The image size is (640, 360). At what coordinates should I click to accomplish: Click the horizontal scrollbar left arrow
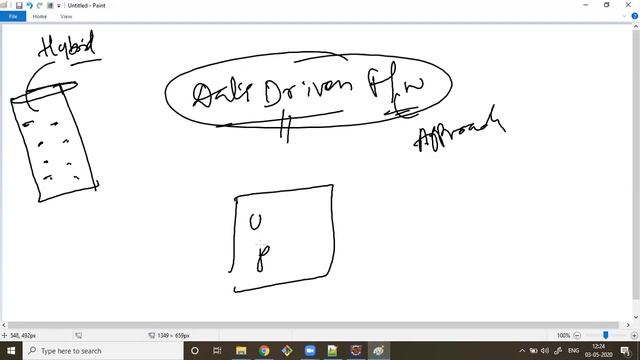pyautogui.click(x=4, y=325)
